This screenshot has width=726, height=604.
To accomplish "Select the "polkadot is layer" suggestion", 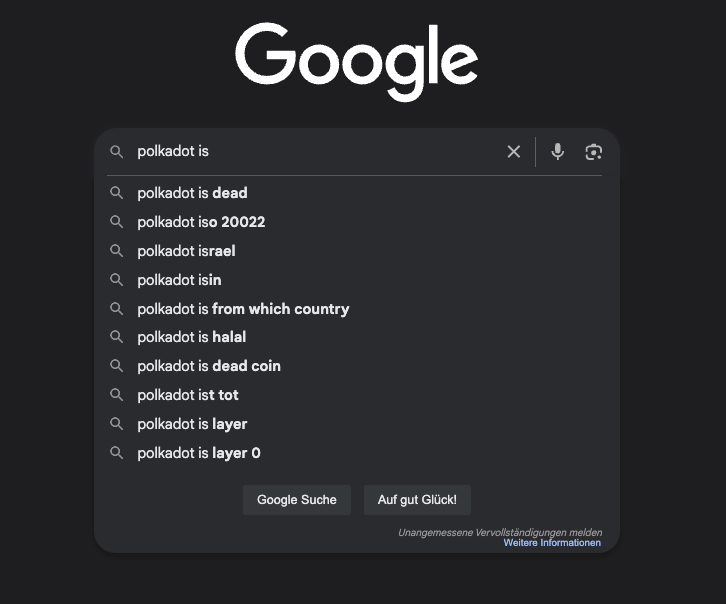I will pyautogui.click(x=192, y=424).
